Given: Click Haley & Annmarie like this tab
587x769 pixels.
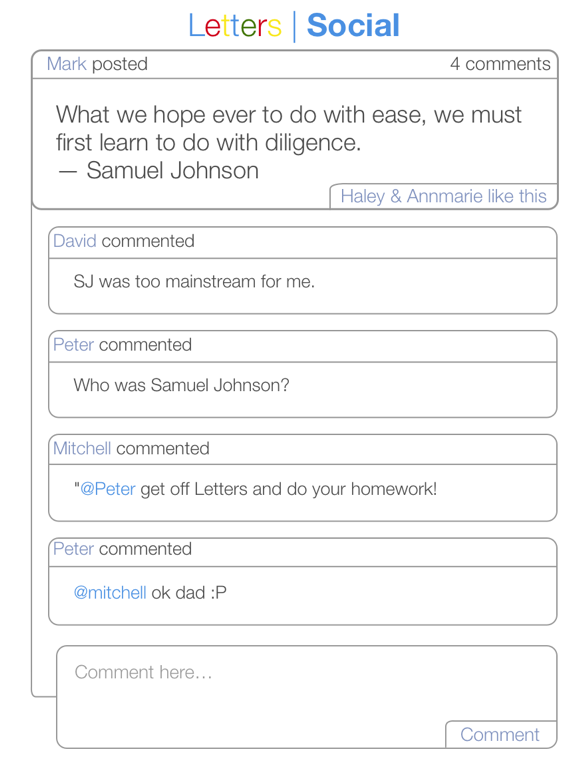Looking at the screenshot, I should 444,196.
